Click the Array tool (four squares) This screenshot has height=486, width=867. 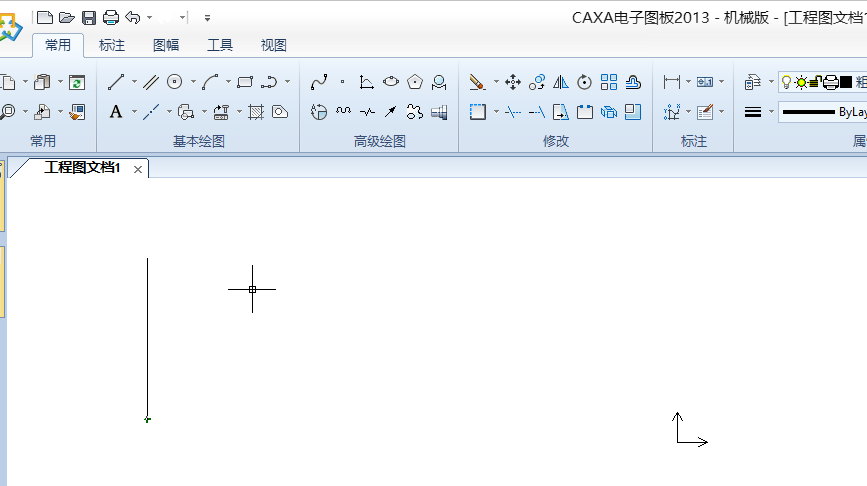(x=609, y=82)
